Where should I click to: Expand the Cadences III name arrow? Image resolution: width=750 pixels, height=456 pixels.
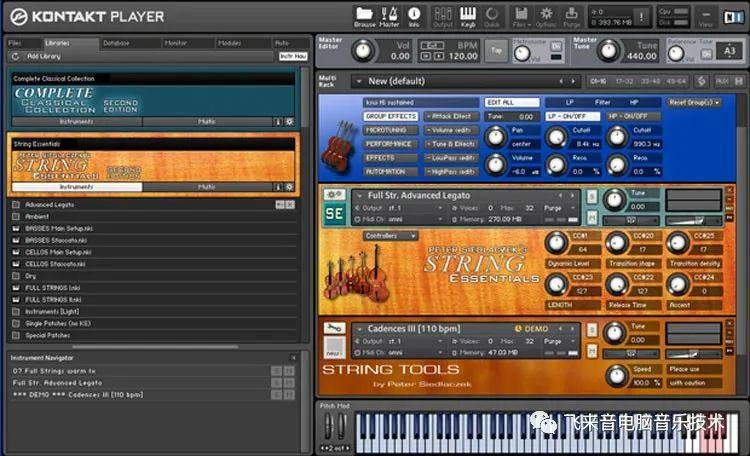point(359,329)
